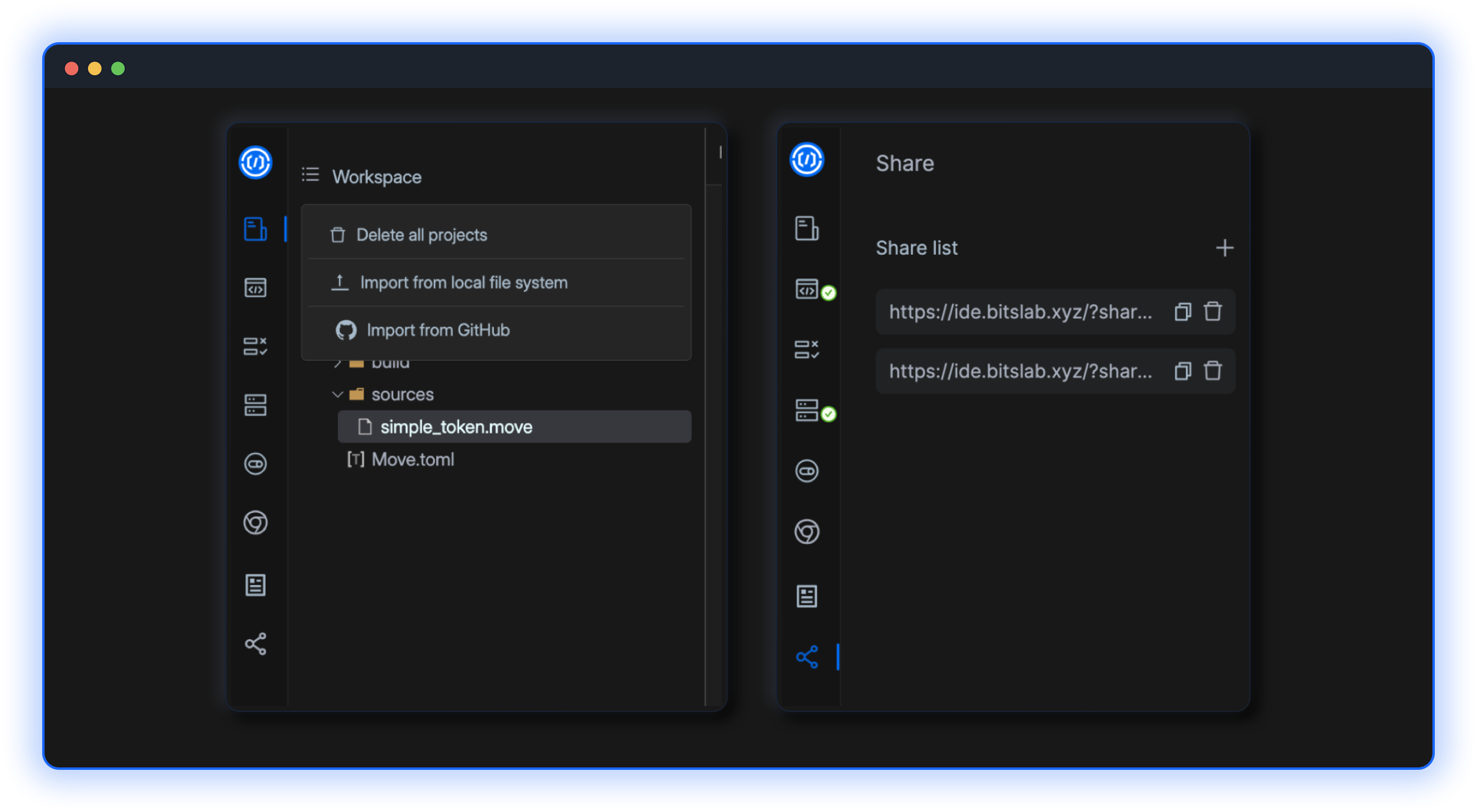Open the document page icon in Workspace panel sidebar
Viewport: 1477px width, 812px height.
pyautogui.click(x=255, y=585)
